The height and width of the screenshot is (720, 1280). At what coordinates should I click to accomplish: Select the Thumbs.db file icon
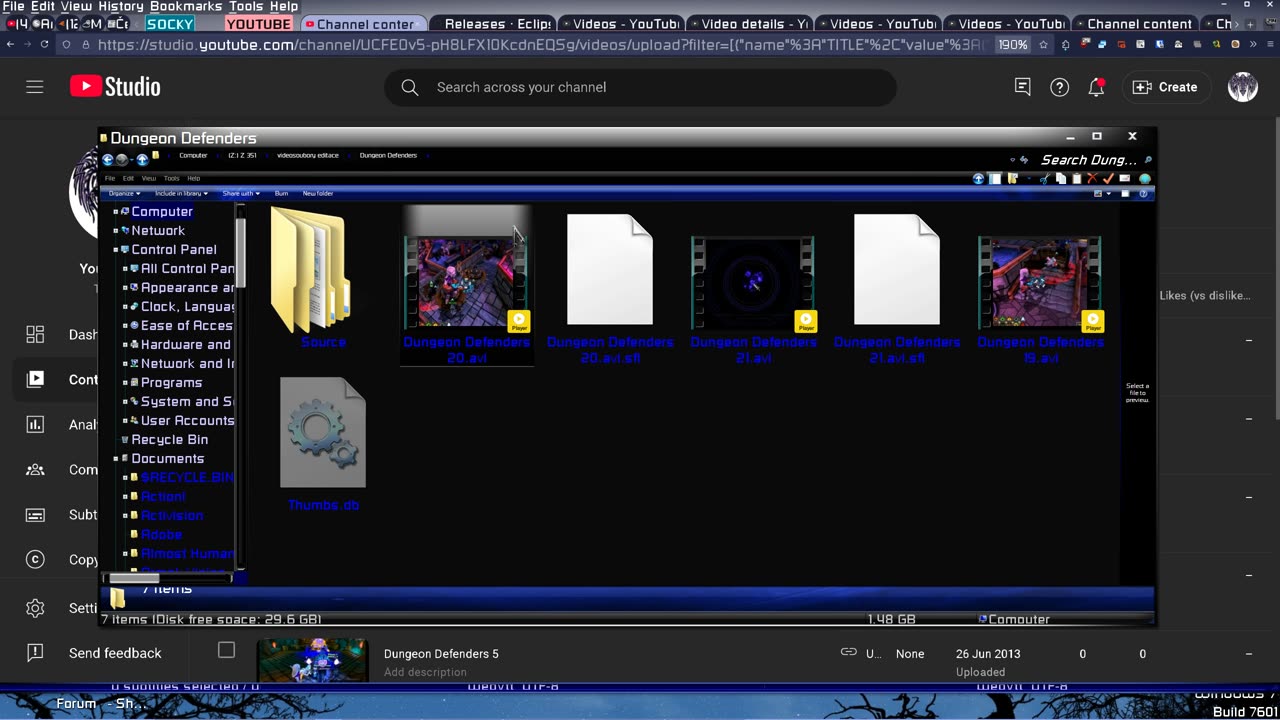[323, 433]
